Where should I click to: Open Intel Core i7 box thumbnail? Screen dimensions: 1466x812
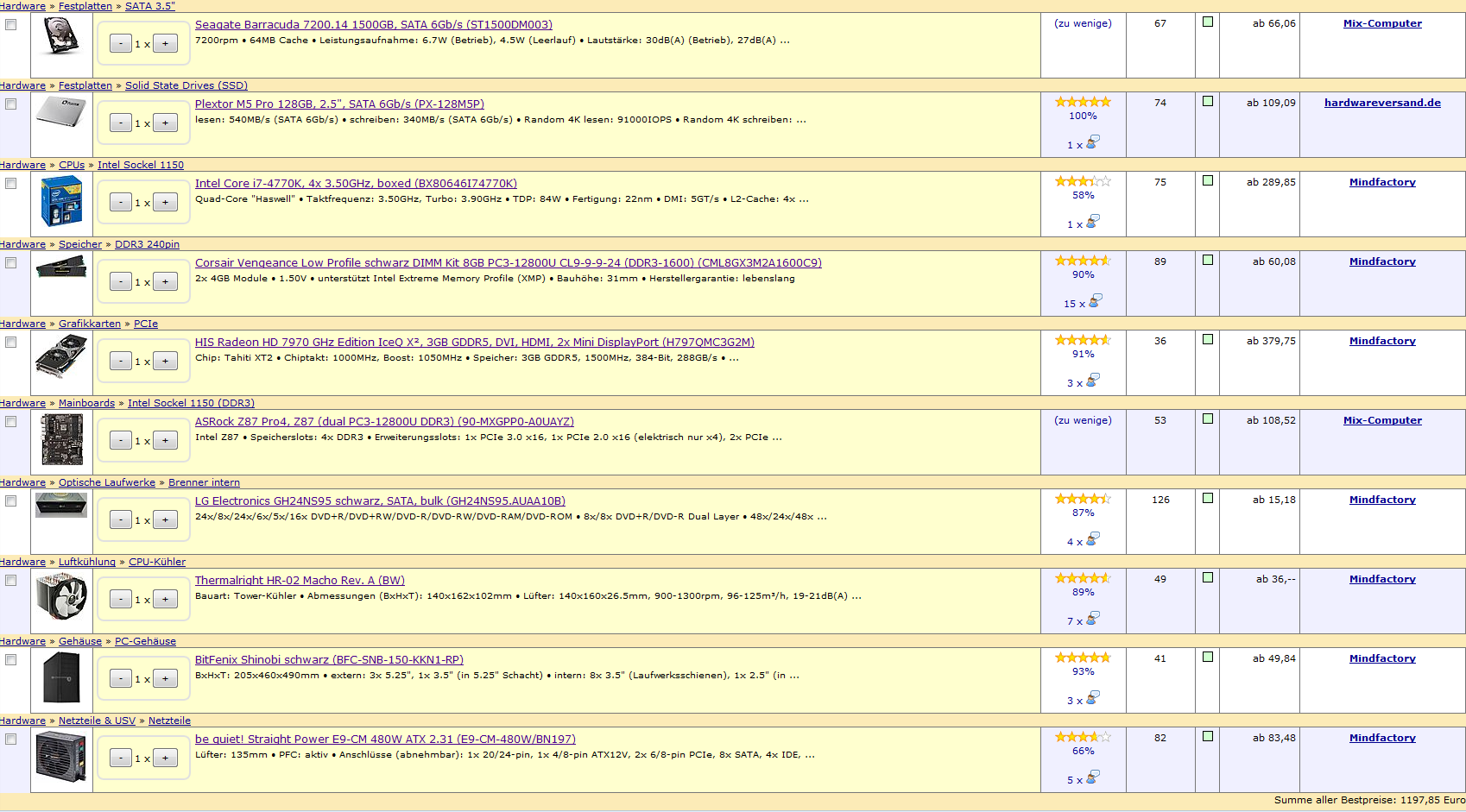click(x=61, y=200)
